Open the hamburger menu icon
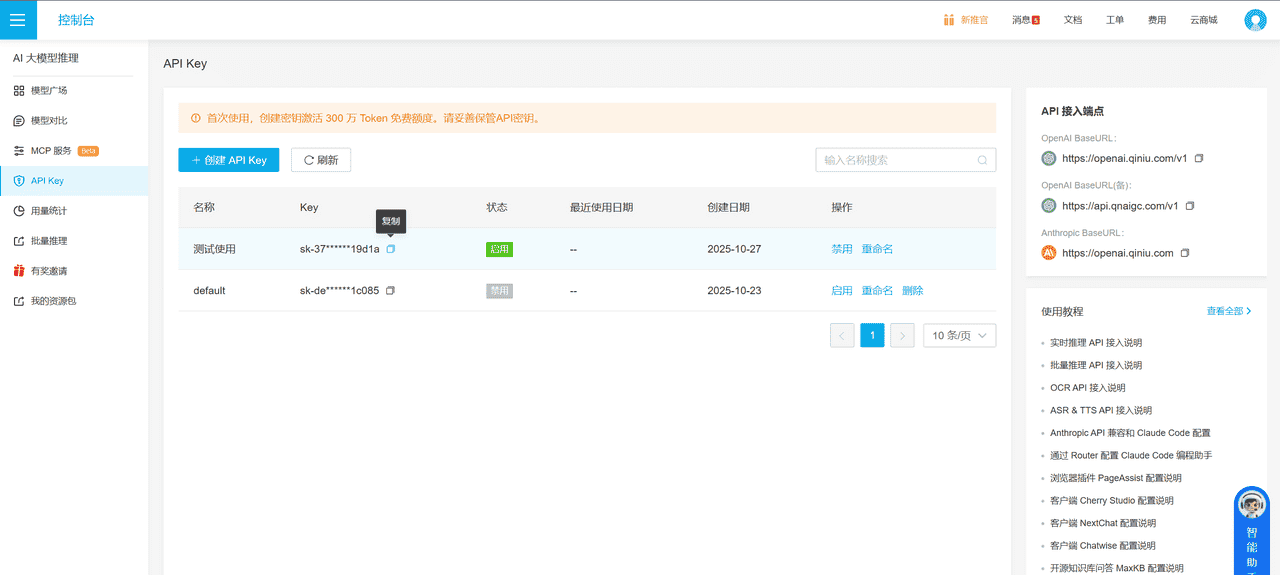The width and height of the screenshot is (1280, 575). pyautogui.click(x=18, y=20)
